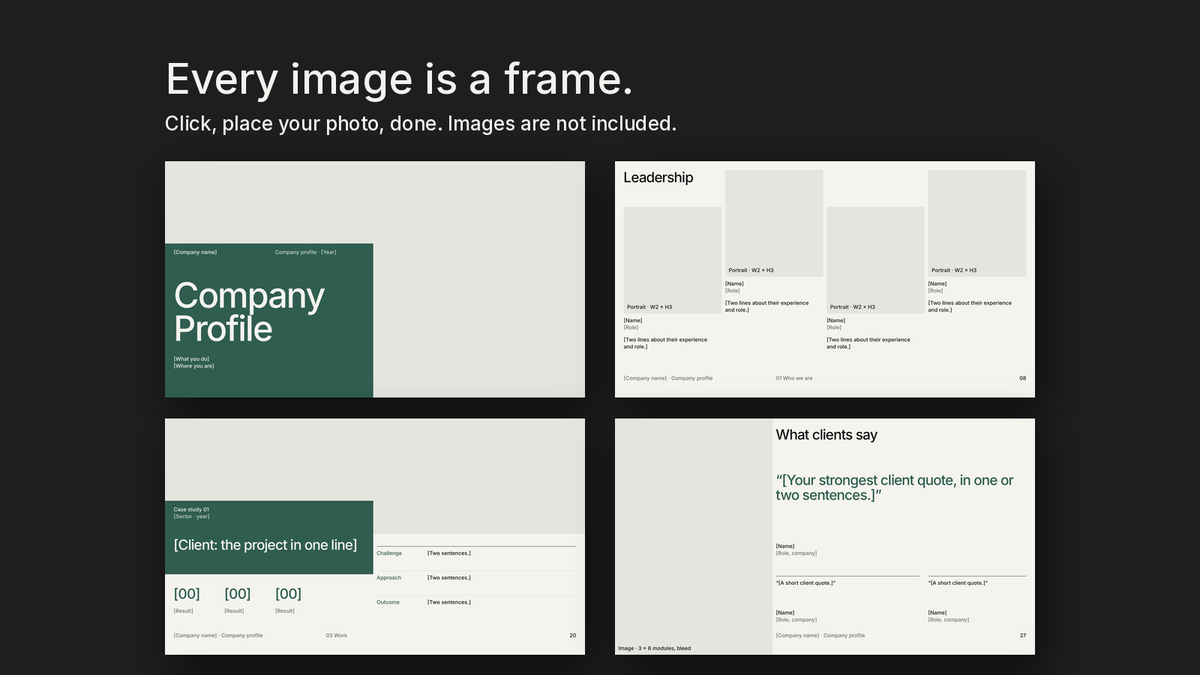This screenshot has width=1200, height=675.
Task: Click the "Case study 01" label
Action: click(191, 510)
